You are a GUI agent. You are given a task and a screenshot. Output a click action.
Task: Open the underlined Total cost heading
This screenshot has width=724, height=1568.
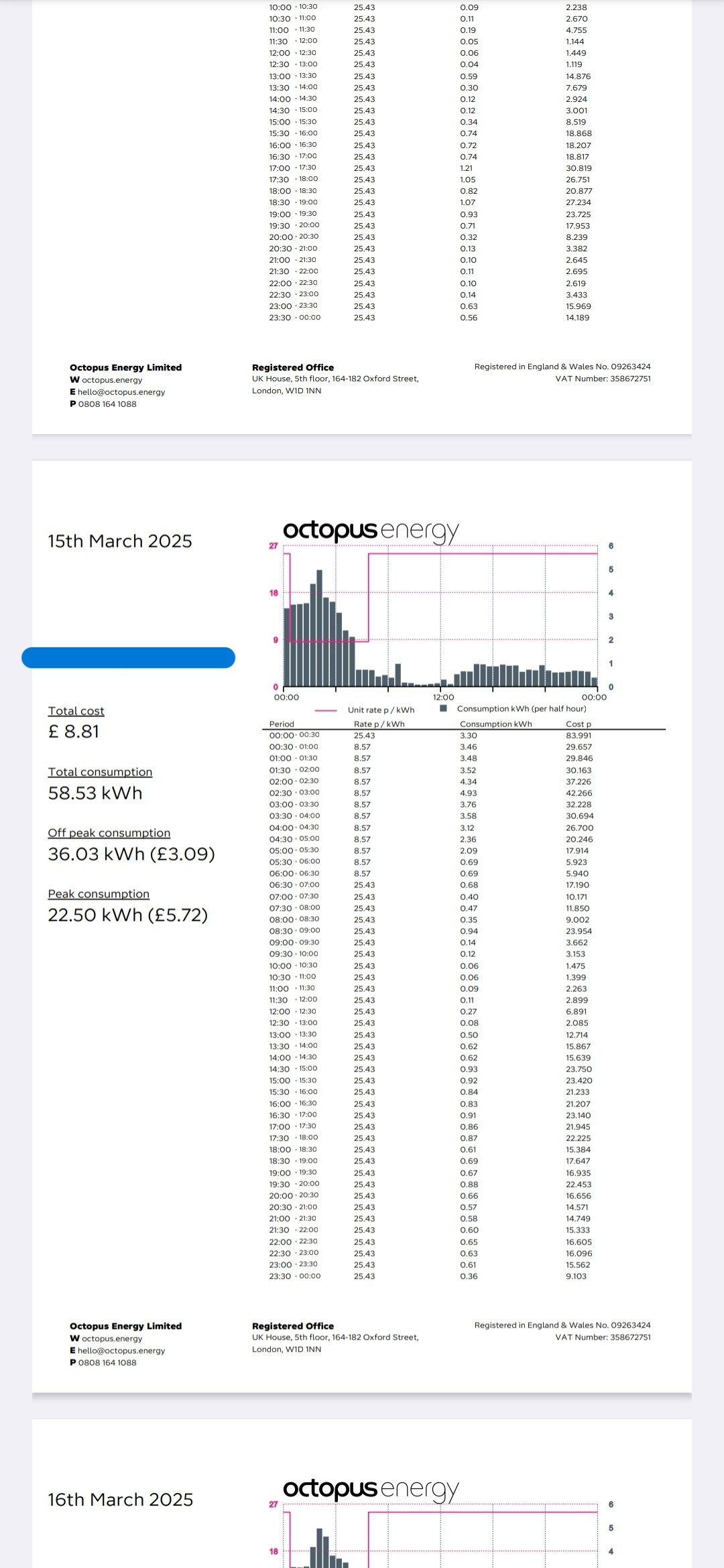pyautogui.click(x=76, y=711)
